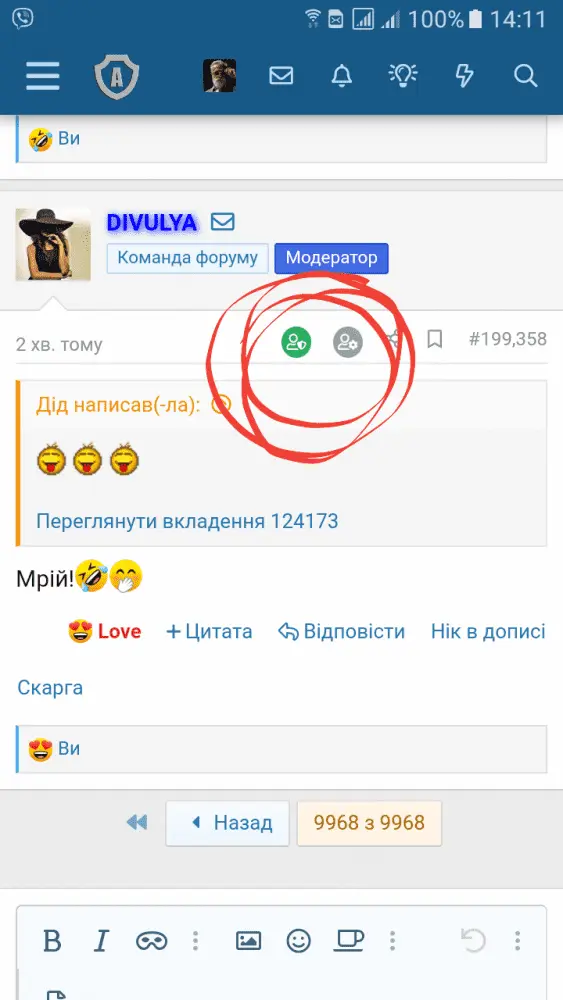Open the hamburger navigation menu

pyautogui.click(x=43, y=77)
